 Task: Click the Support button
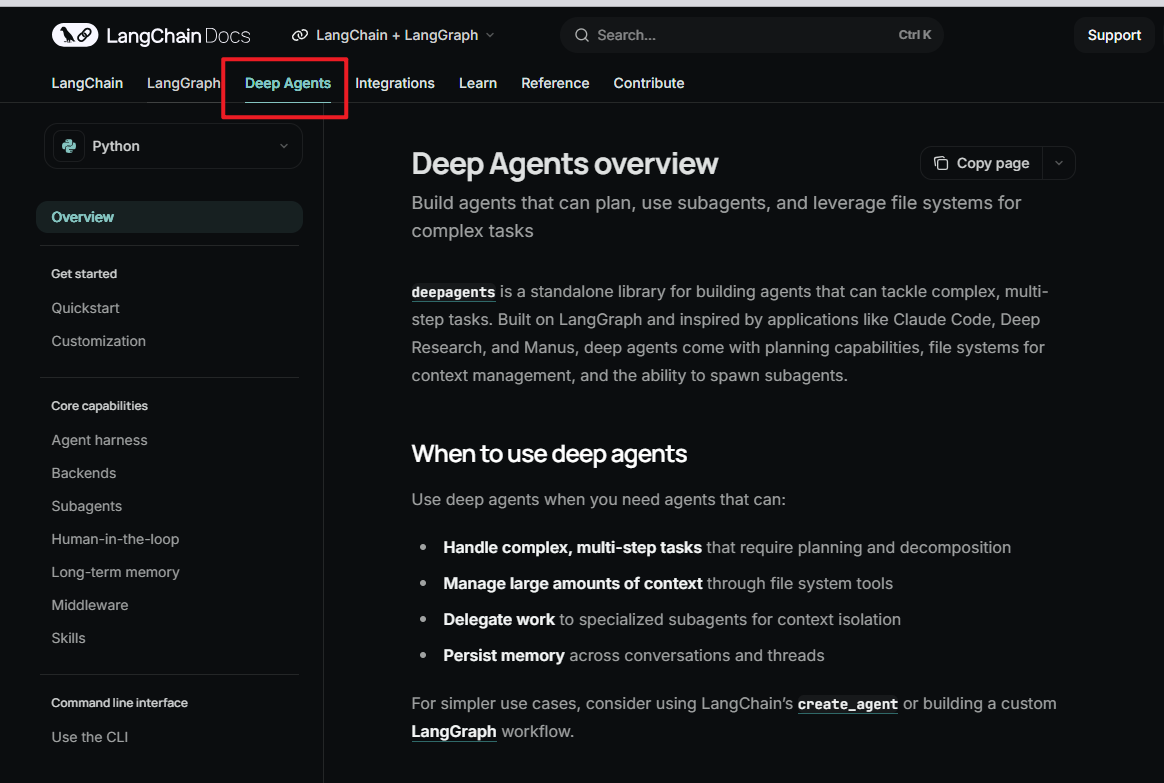[x=1114, y=36]
